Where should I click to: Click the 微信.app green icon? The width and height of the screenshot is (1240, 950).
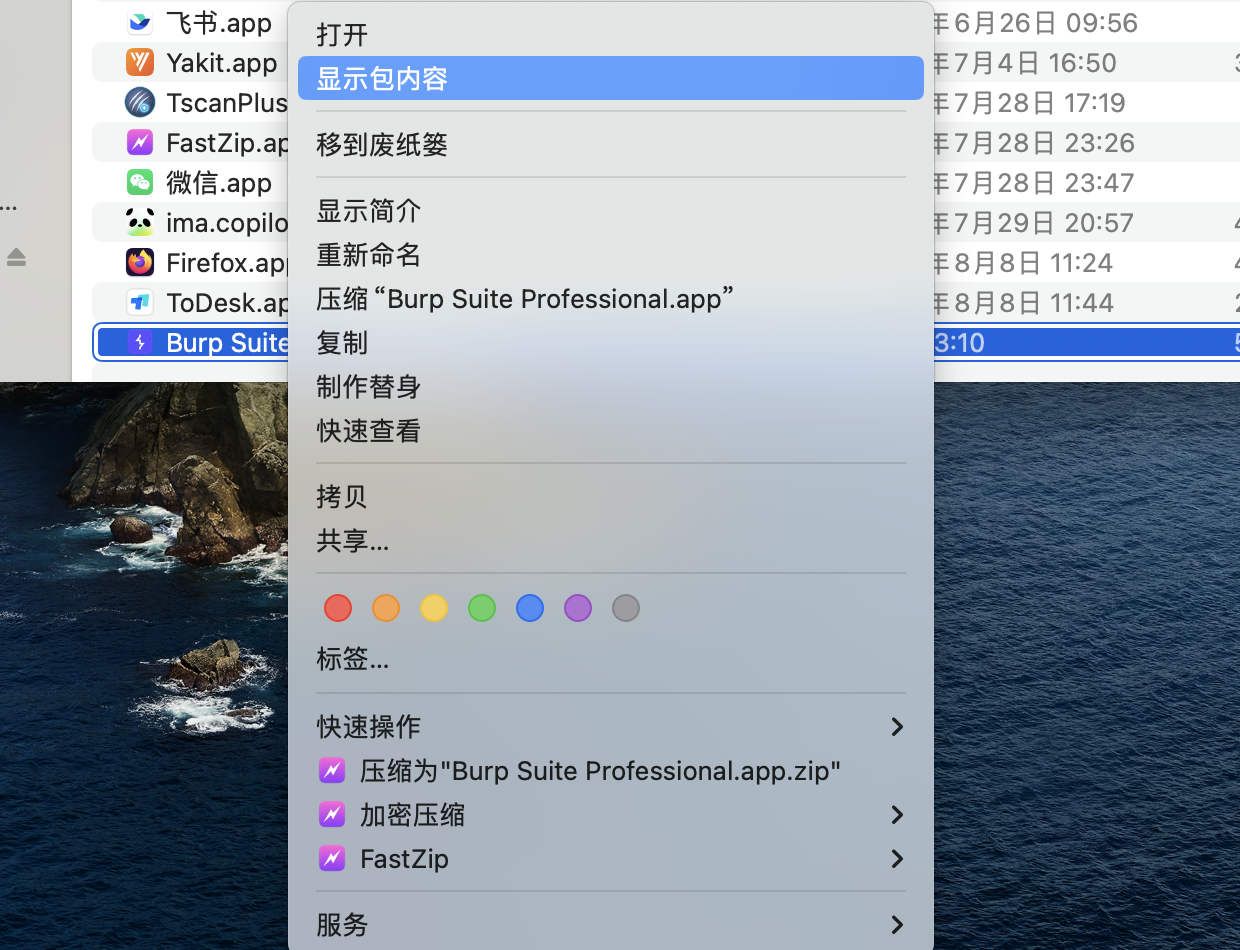(x=140, y=182)
